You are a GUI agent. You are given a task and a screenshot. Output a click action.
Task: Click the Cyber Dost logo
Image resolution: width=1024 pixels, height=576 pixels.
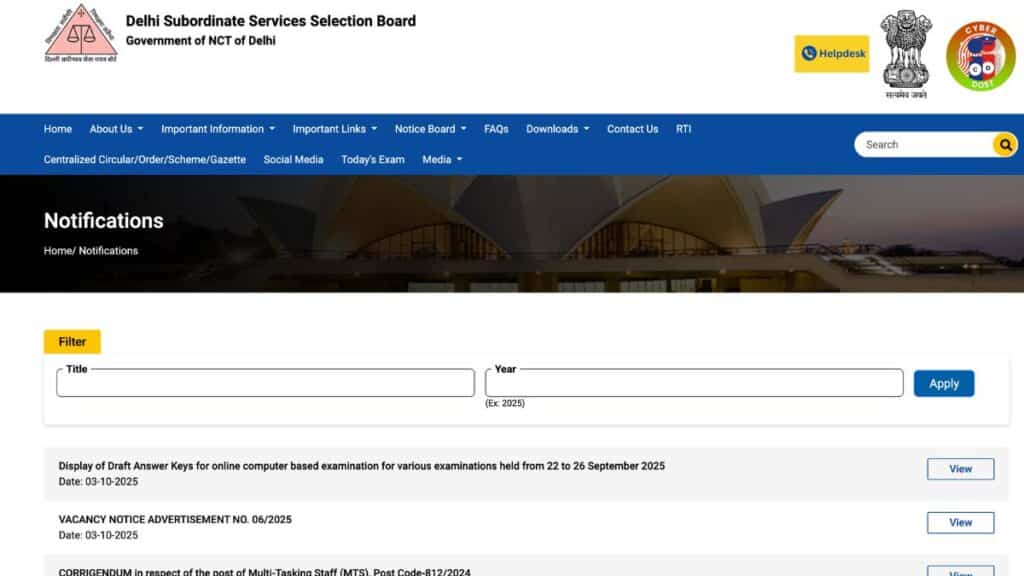point(980,56)
